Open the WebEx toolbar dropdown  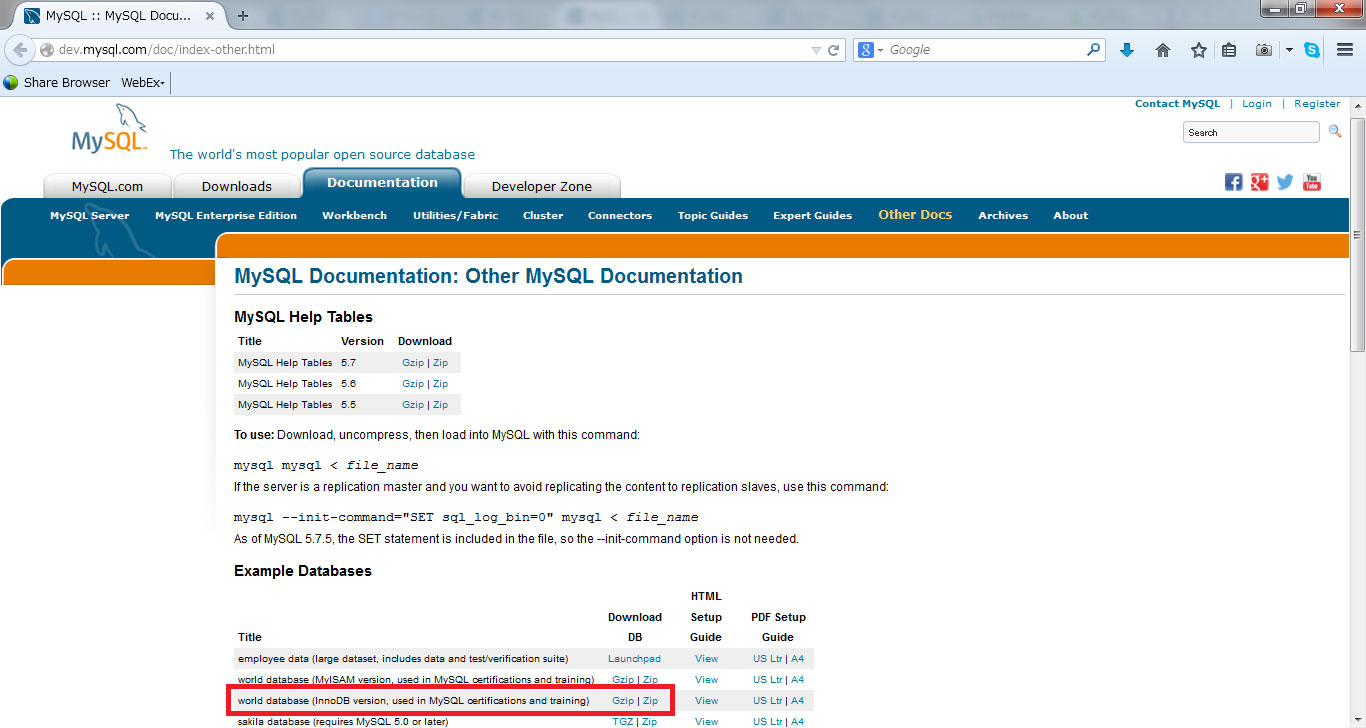point(143,82)
